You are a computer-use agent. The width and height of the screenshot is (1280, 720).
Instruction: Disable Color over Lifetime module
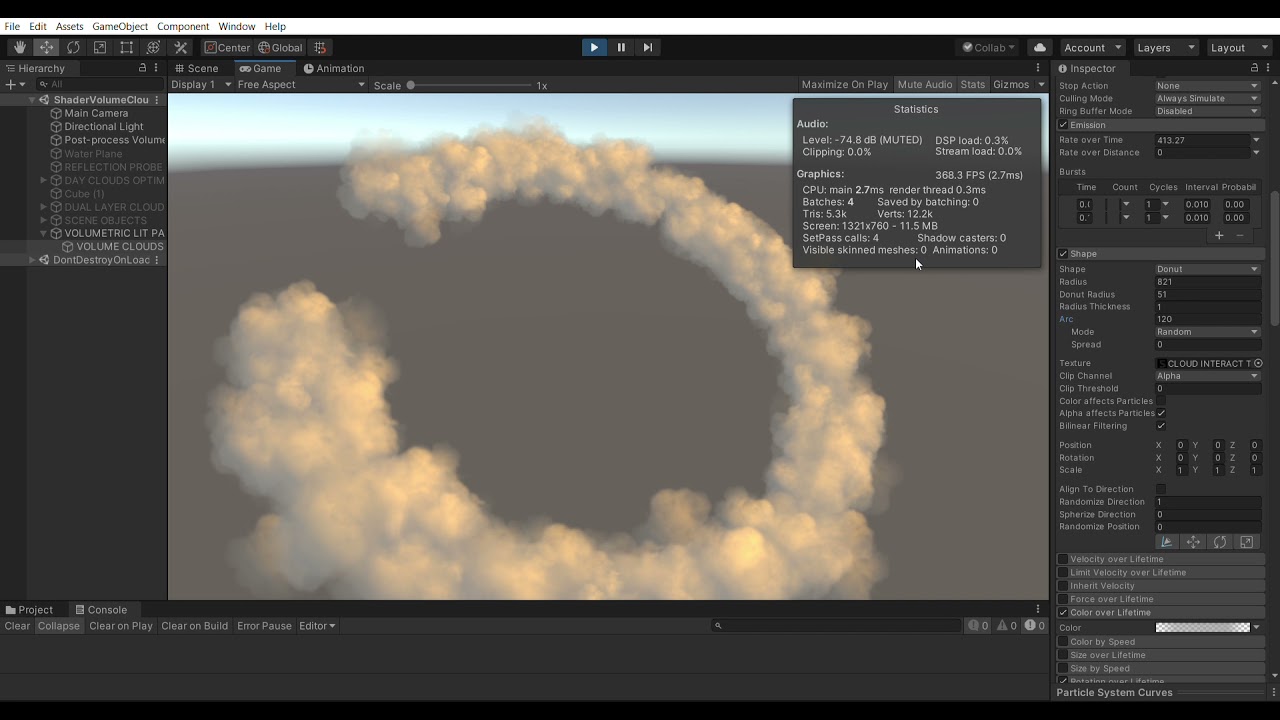click(x=1063, y=612)
